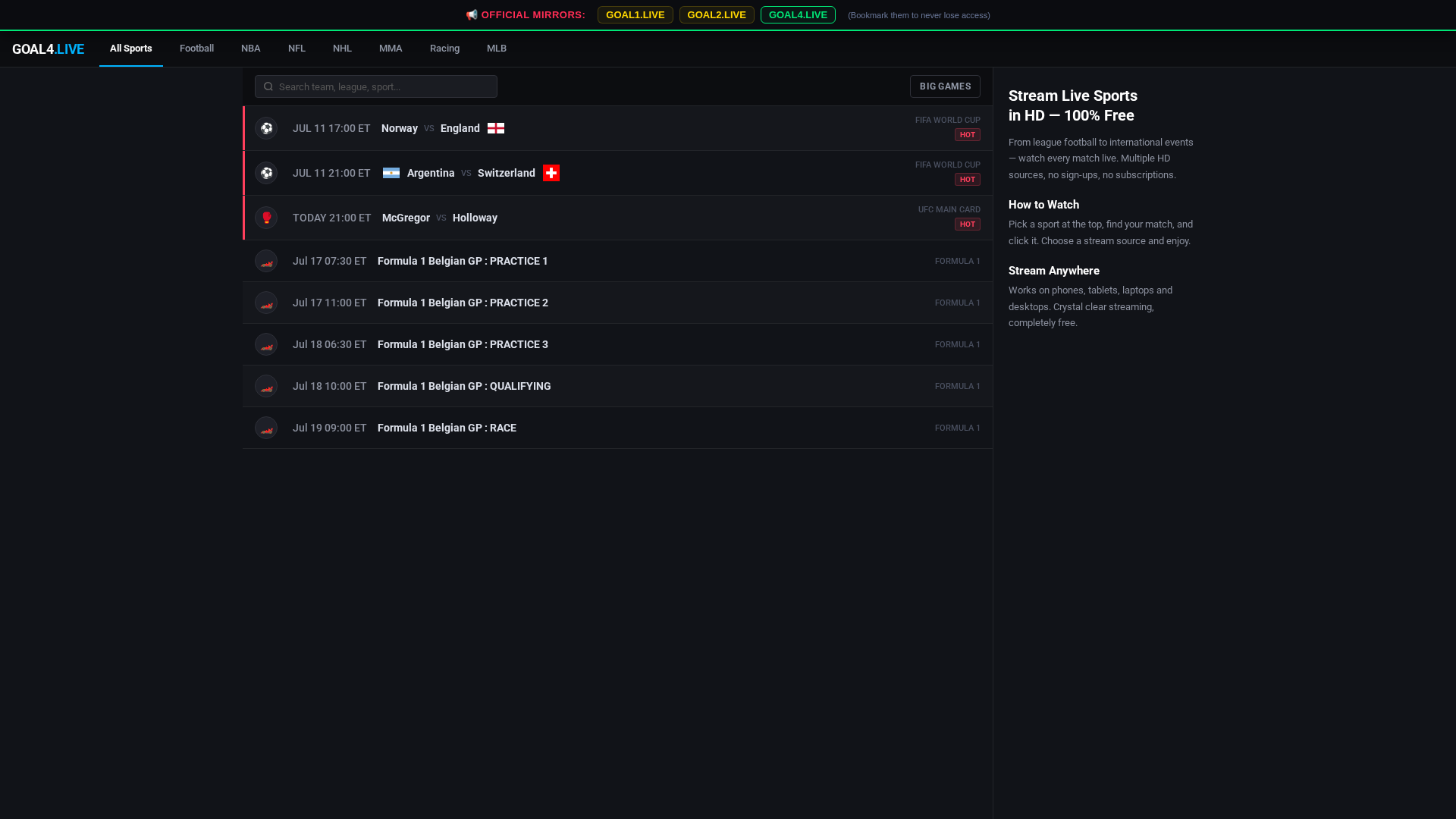The image size is (1456, 819).
Task: Open the Norway vs England match
Action: pos(617,128)
